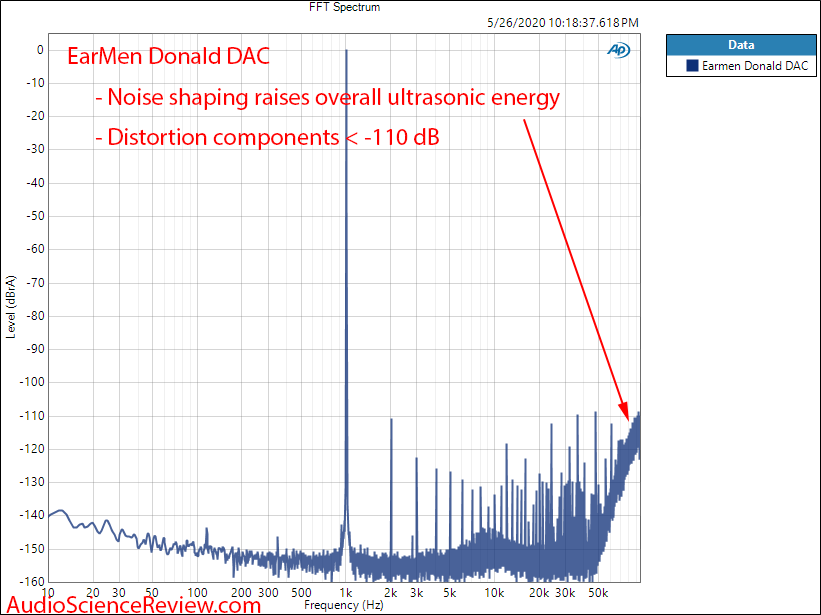Click the "Data" legend header
Image resolution: width=821 pixels, height=615 pixels.
tap(741, 45)
